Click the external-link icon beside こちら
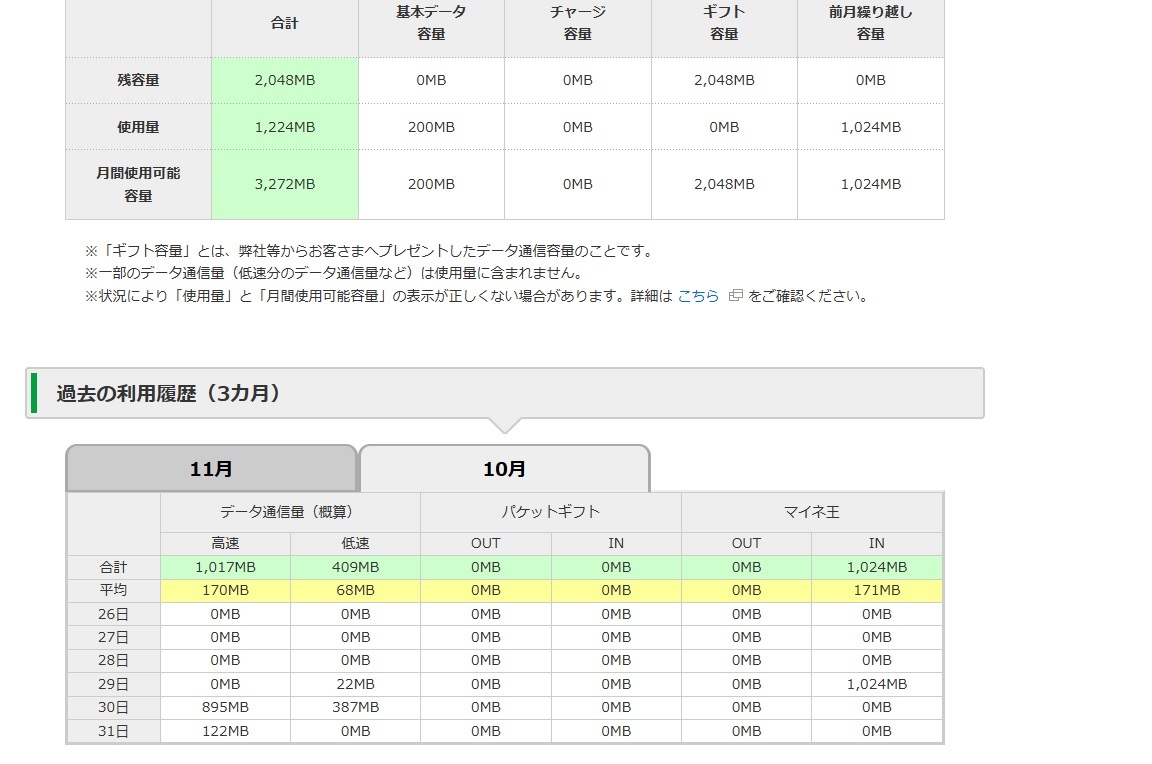This screenshot has height=764, width=1152. click(x=736, y=296)
